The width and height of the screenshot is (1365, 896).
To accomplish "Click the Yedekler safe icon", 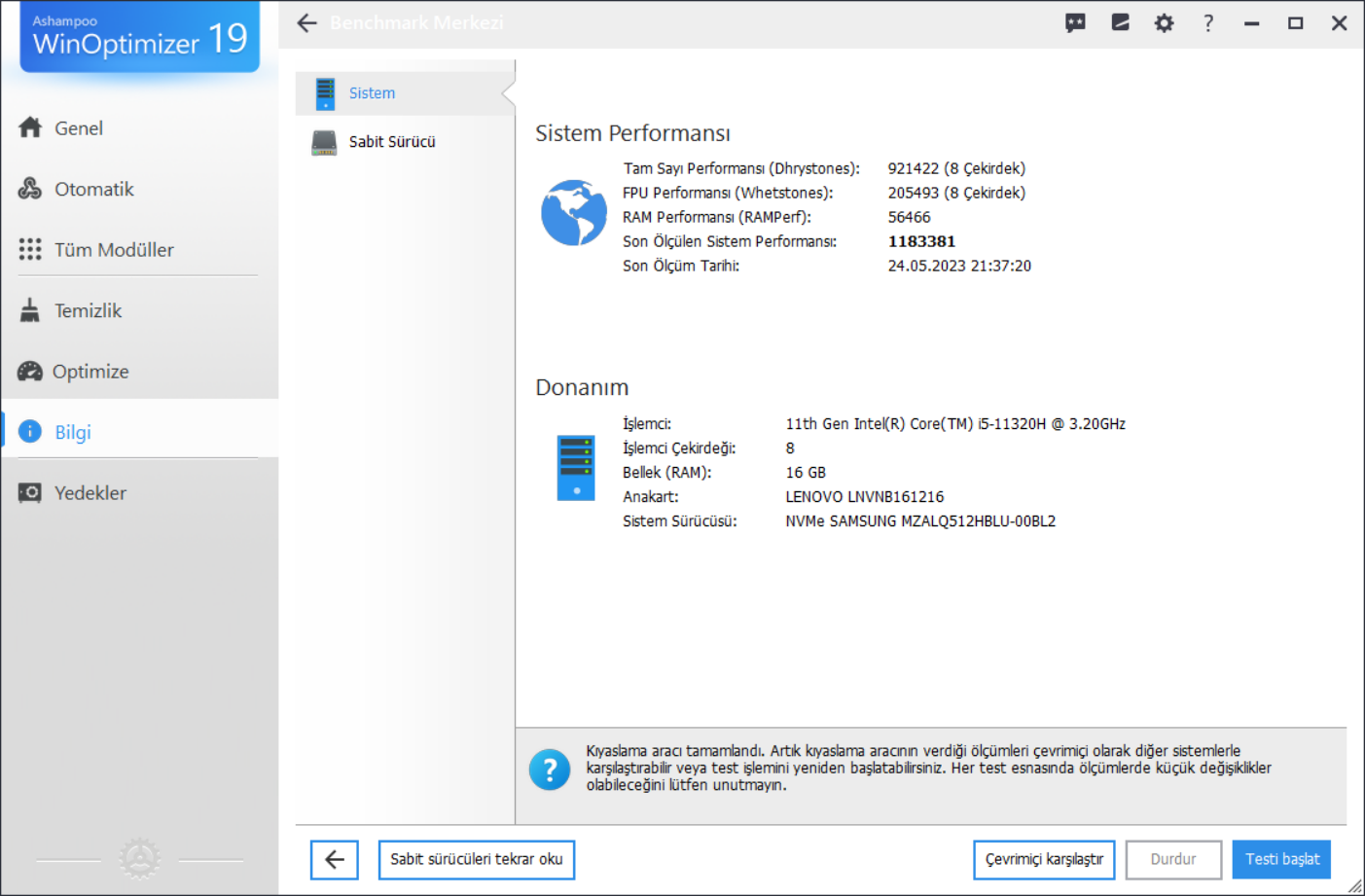I will click(30, 493).
